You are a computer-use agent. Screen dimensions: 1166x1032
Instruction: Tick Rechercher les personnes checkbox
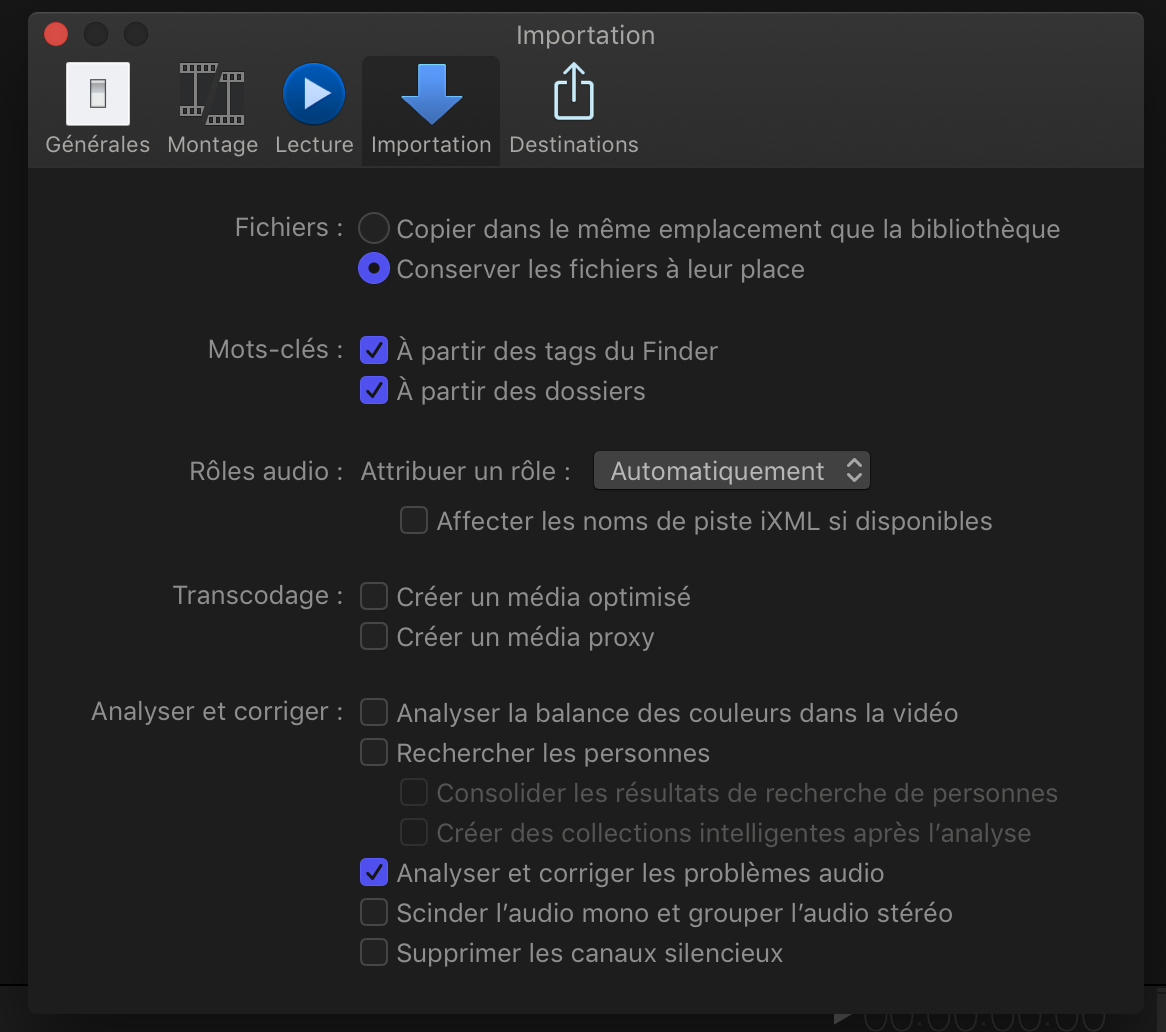(x=374, y=752)
